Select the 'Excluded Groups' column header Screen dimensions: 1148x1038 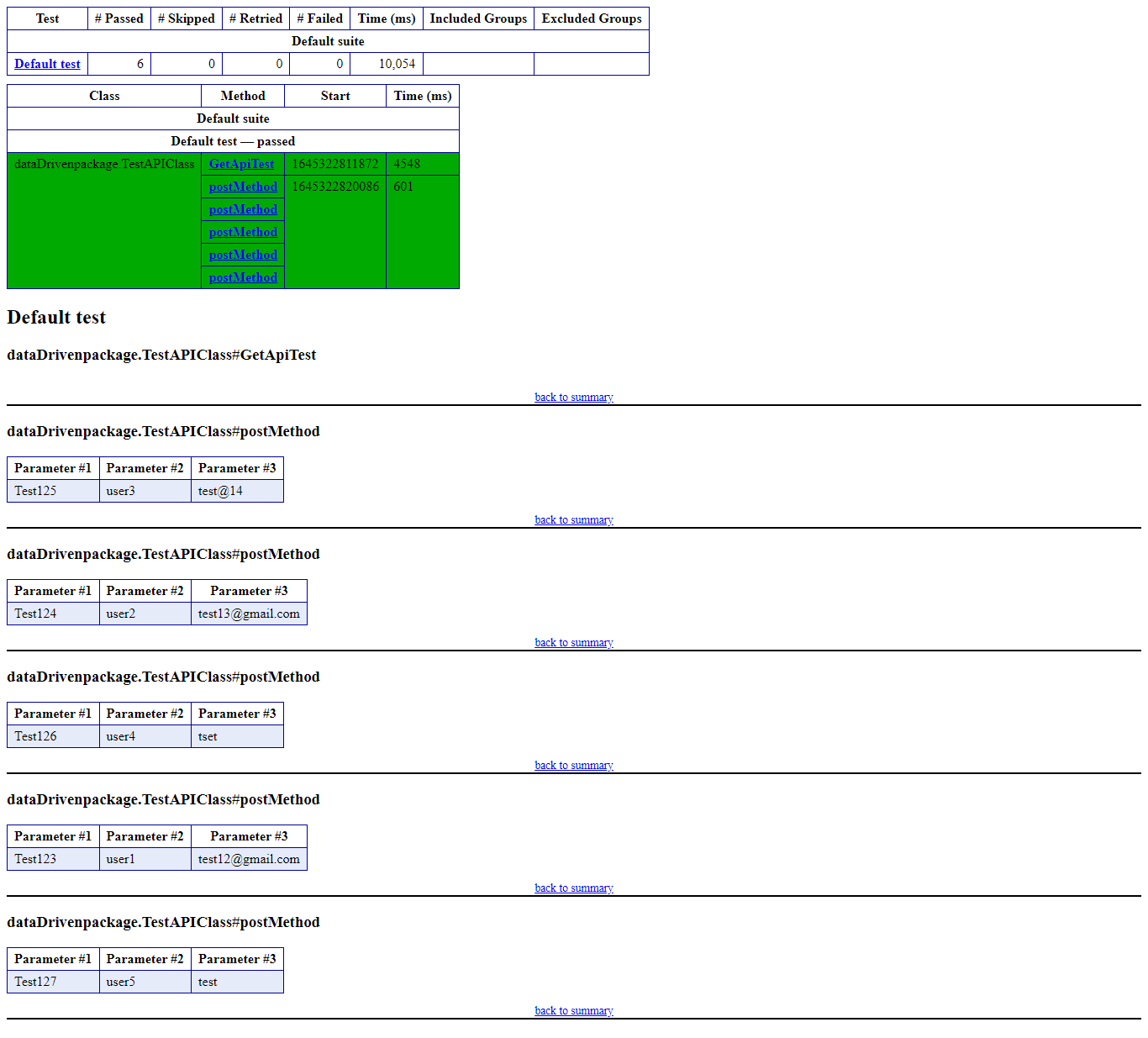coord(592,18)
